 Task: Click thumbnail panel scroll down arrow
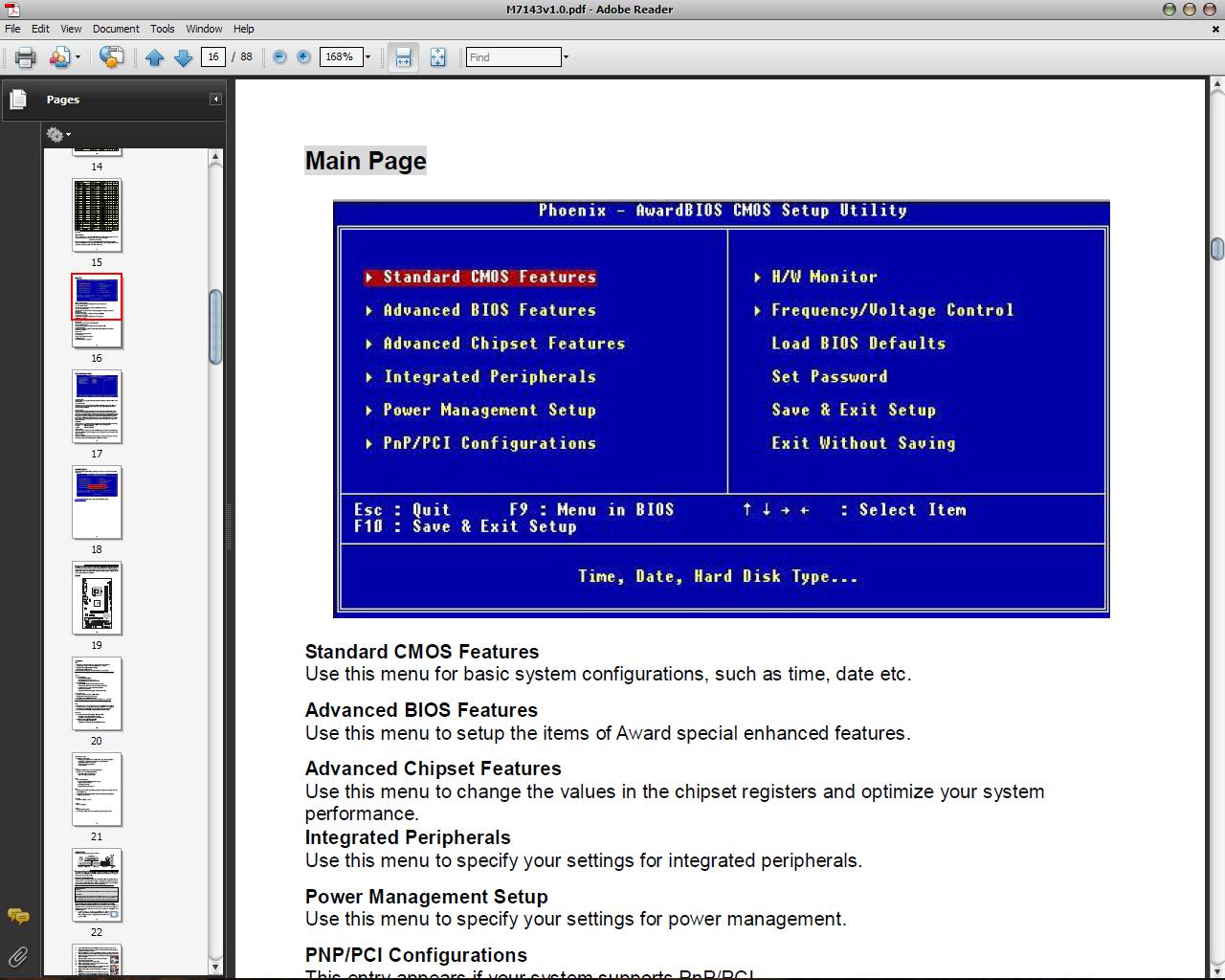pyautogui.click(x=215, y=967)
